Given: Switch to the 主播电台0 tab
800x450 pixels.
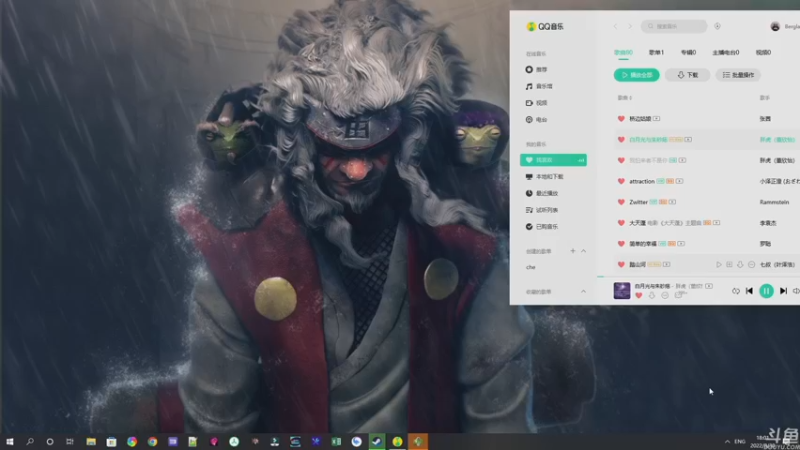Looking at the screenshot, I should click(x=726, y=53).
